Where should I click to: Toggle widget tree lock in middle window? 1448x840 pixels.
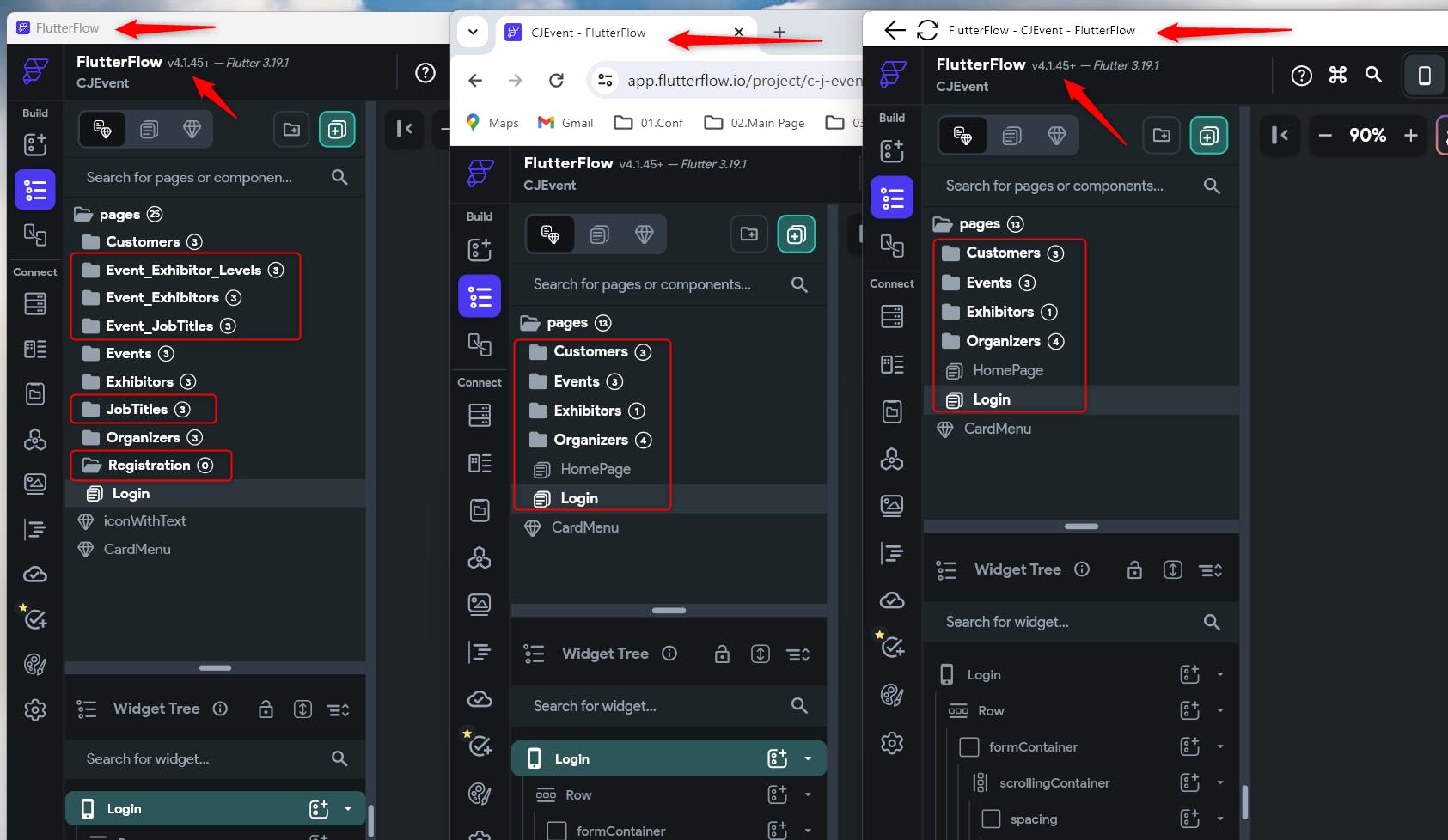[722, 654]
